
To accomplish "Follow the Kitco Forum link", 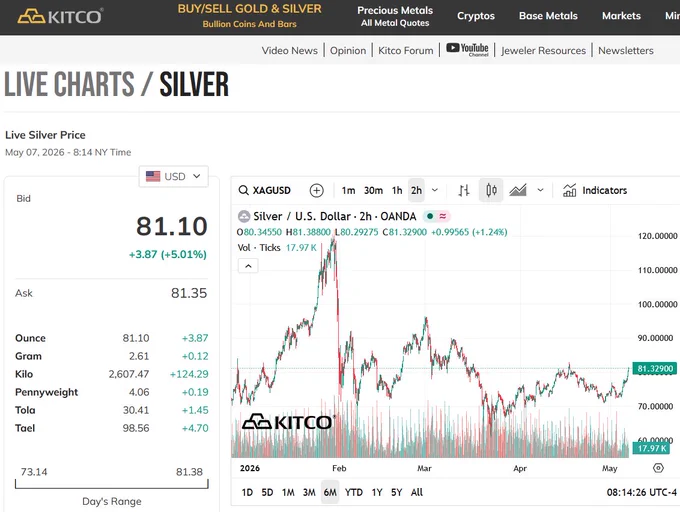I will click(x=405, y=50).
